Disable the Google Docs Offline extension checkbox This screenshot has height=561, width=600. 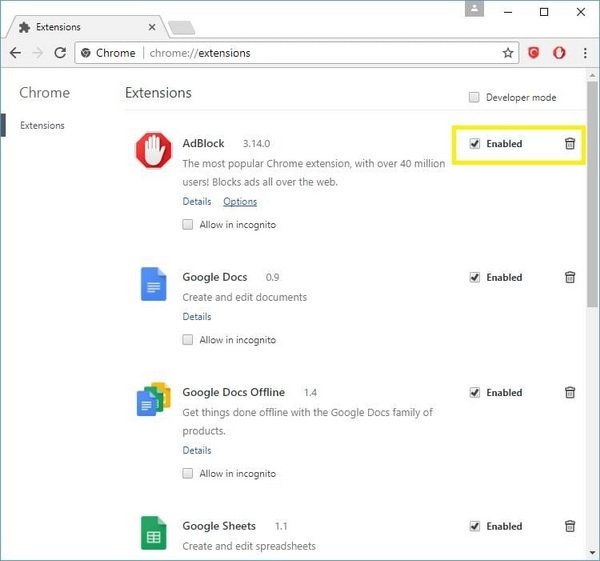pos(475,393)
